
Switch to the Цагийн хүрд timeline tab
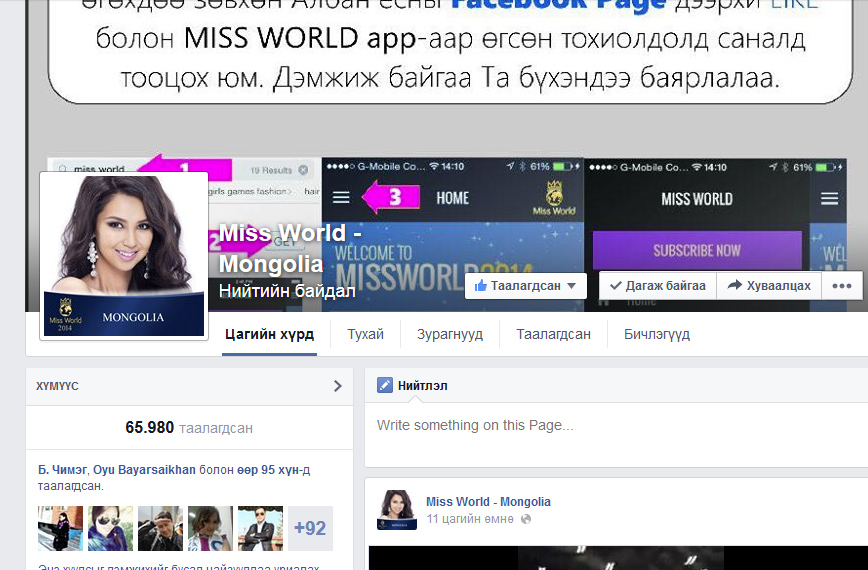269,334
